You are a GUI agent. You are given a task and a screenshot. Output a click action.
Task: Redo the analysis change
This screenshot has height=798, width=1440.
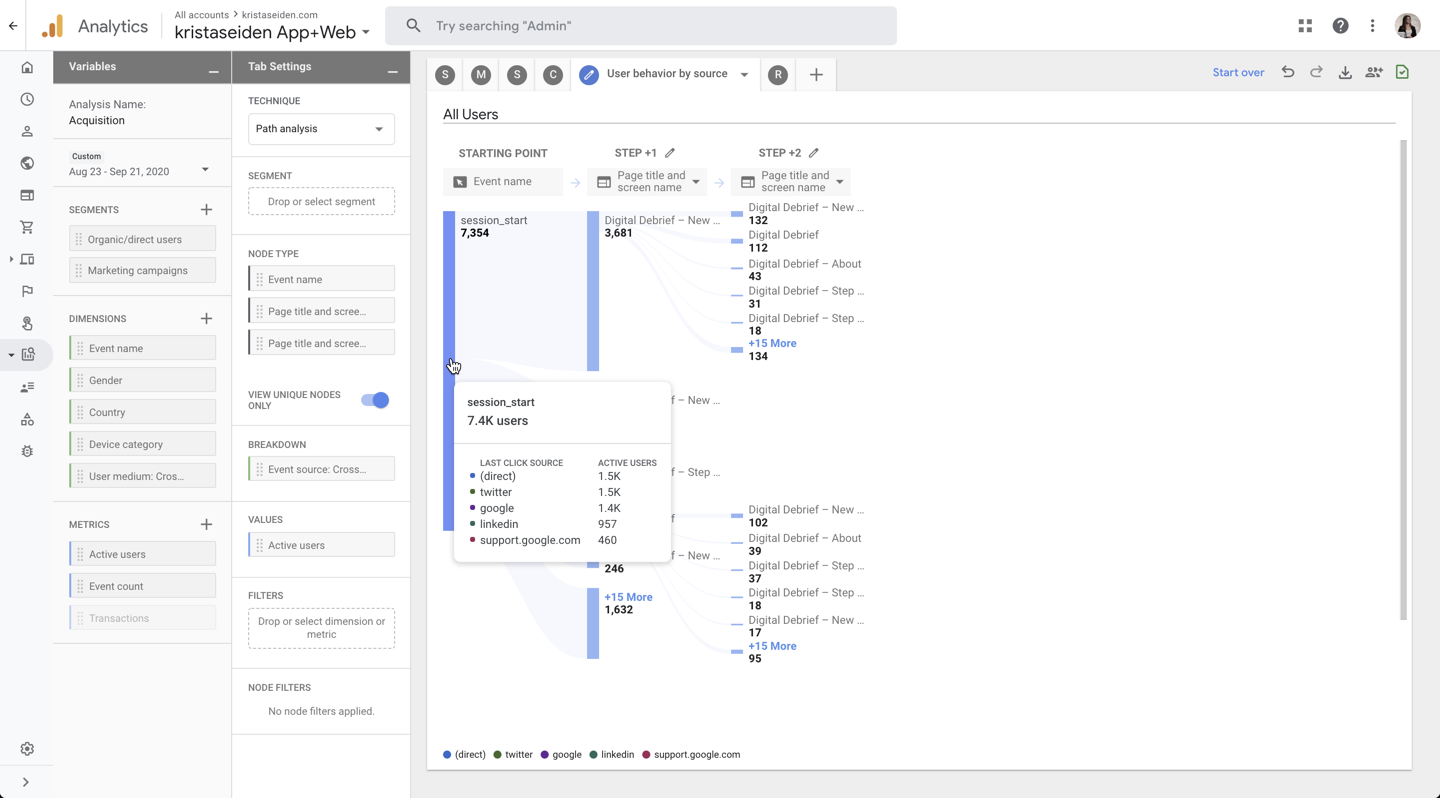pyautogui.click(x=1316, y=72)
